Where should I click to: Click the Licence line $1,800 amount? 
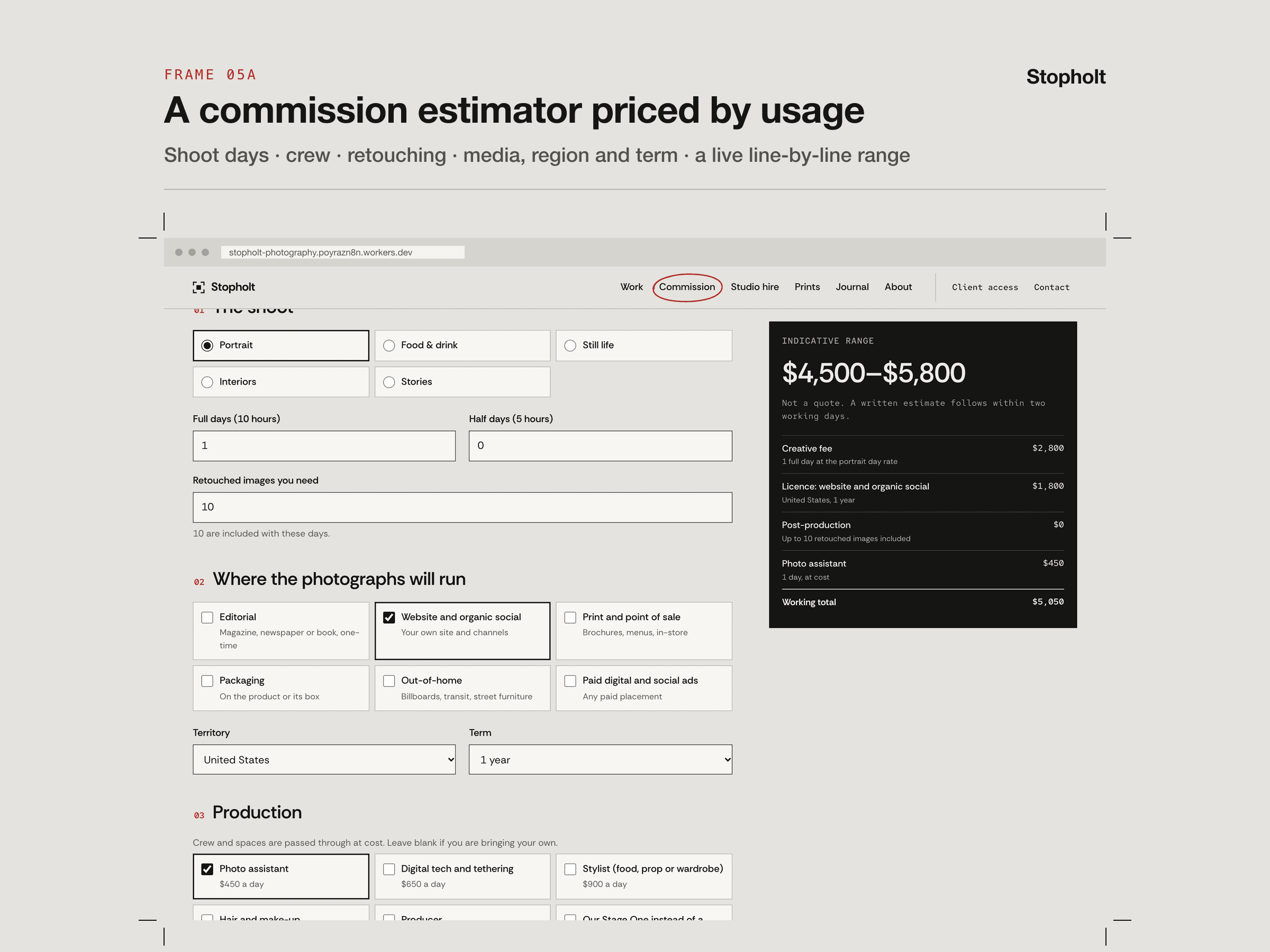pos(1048,486)
